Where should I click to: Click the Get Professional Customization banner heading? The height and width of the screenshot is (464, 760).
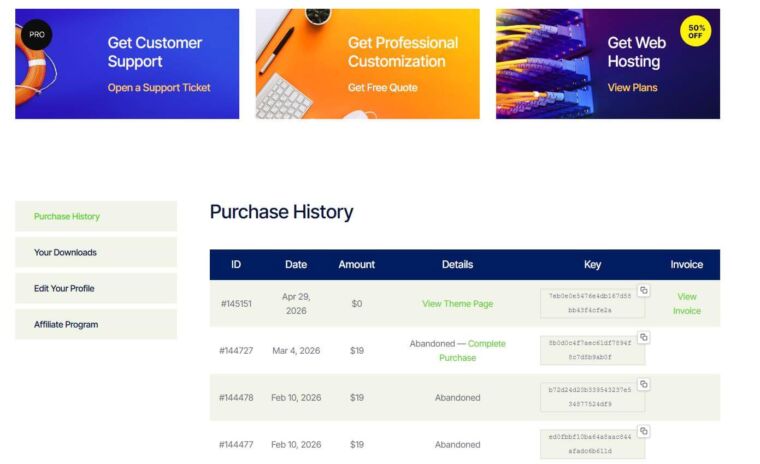[403, 52]
